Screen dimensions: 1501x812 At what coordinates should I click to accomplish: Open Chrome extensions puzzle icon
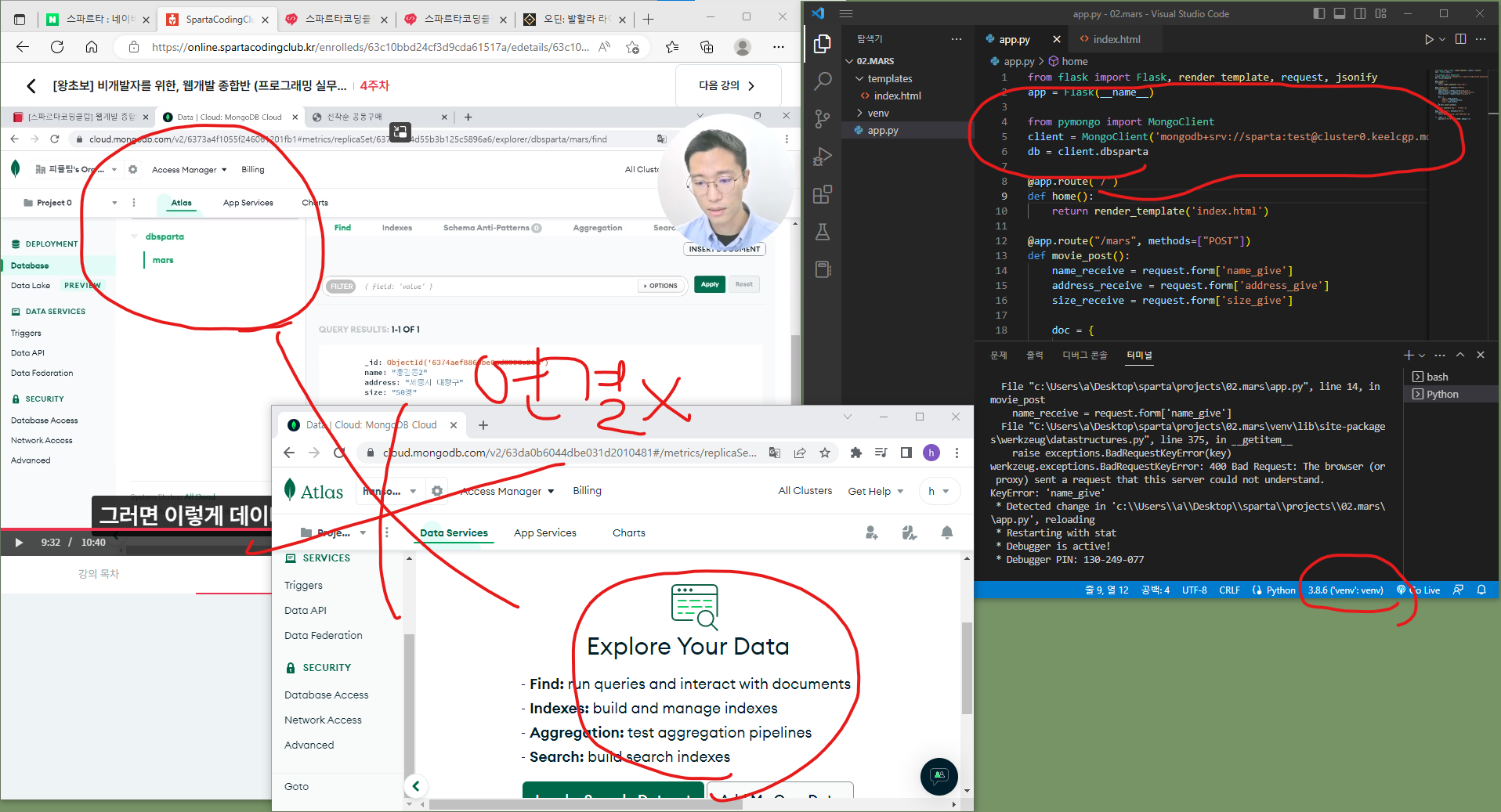855,453
